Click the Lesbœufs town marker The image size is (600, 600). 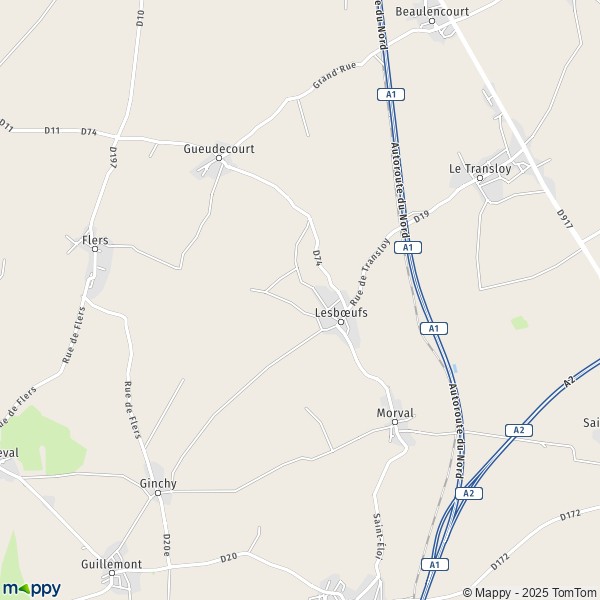341,322
